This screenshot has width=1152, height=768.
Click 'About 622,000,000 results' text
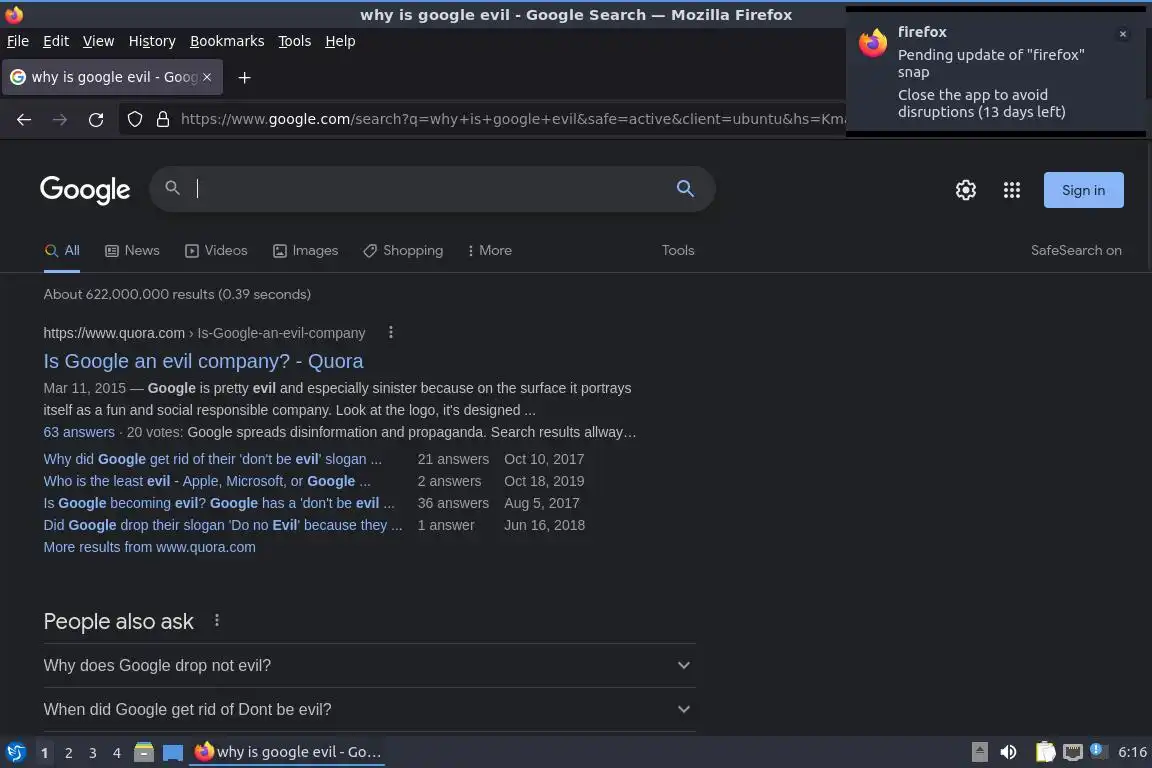click(x=177, y=294)
